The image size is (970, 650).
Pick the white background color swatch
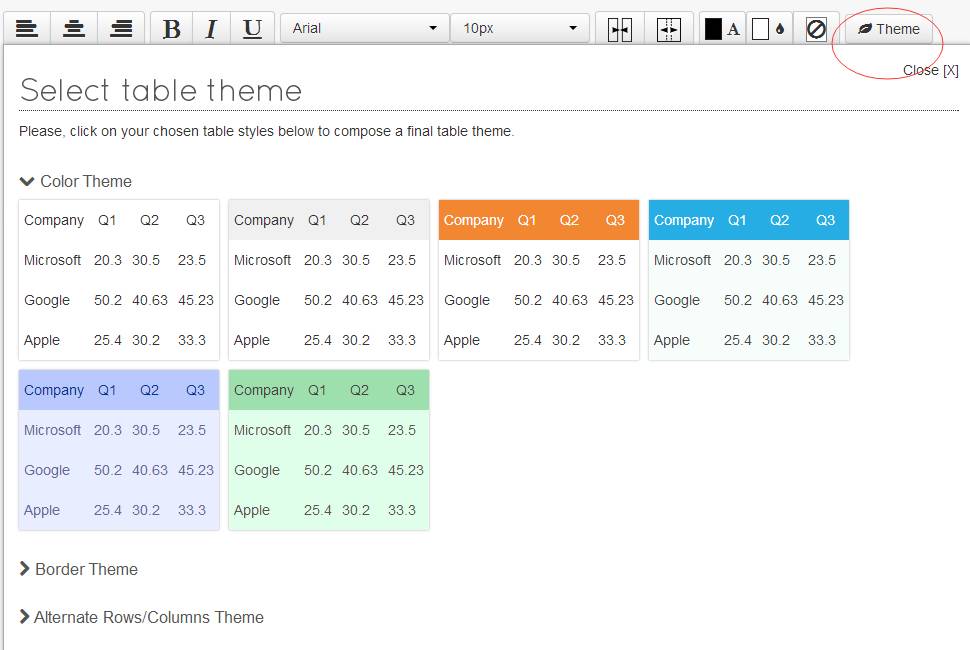coord(760,28)
